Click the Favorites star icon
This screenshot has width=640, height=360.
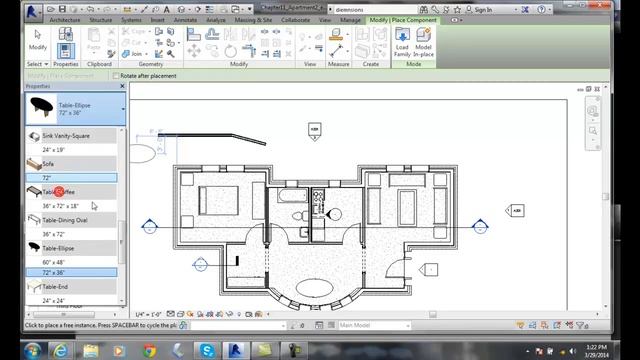pyautogui.click(x=457, y=9)
